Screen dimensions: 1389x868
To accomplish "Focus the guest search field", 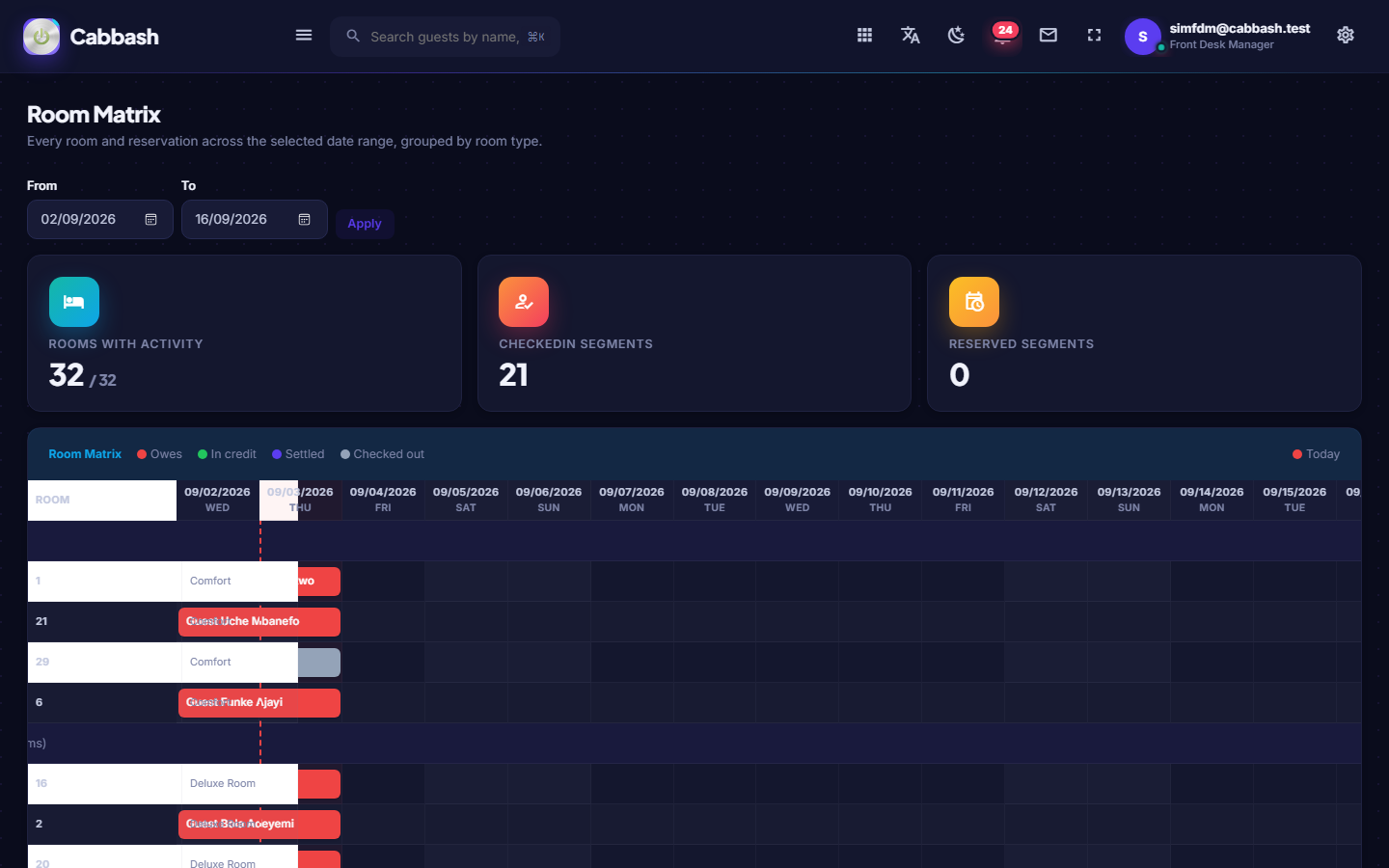I will (x=445, y=37).
